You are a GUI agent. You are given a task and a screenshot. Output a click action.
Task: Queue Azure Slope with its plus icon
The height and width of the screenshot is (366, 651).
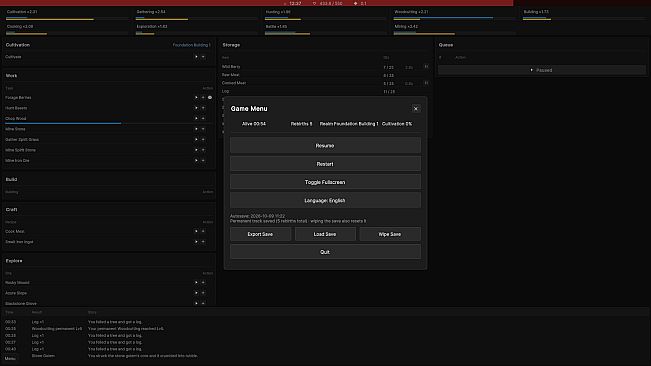(203, 293)
